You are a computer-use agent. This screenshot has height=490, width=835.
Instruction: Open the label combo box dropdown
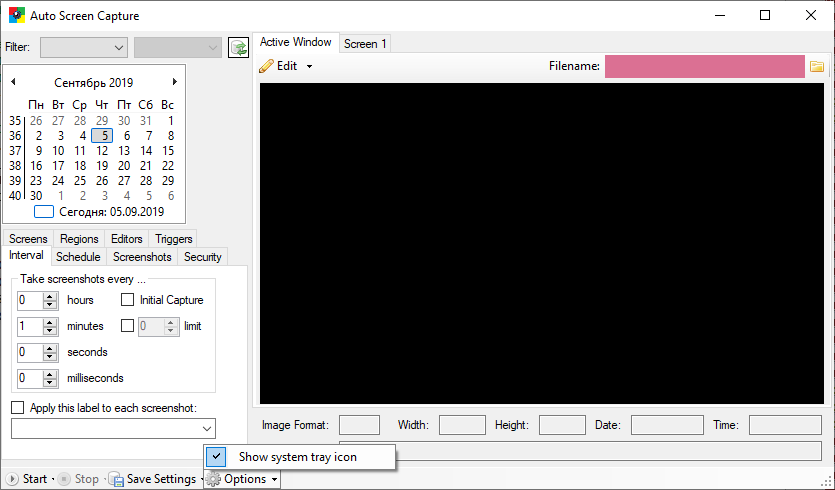pos(207,429)
